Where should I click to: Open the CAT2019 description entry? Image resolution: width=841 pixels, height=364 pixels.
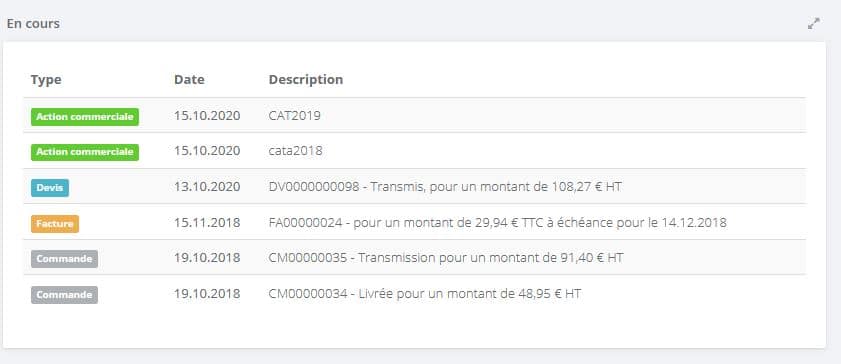[x=294, y=116]
